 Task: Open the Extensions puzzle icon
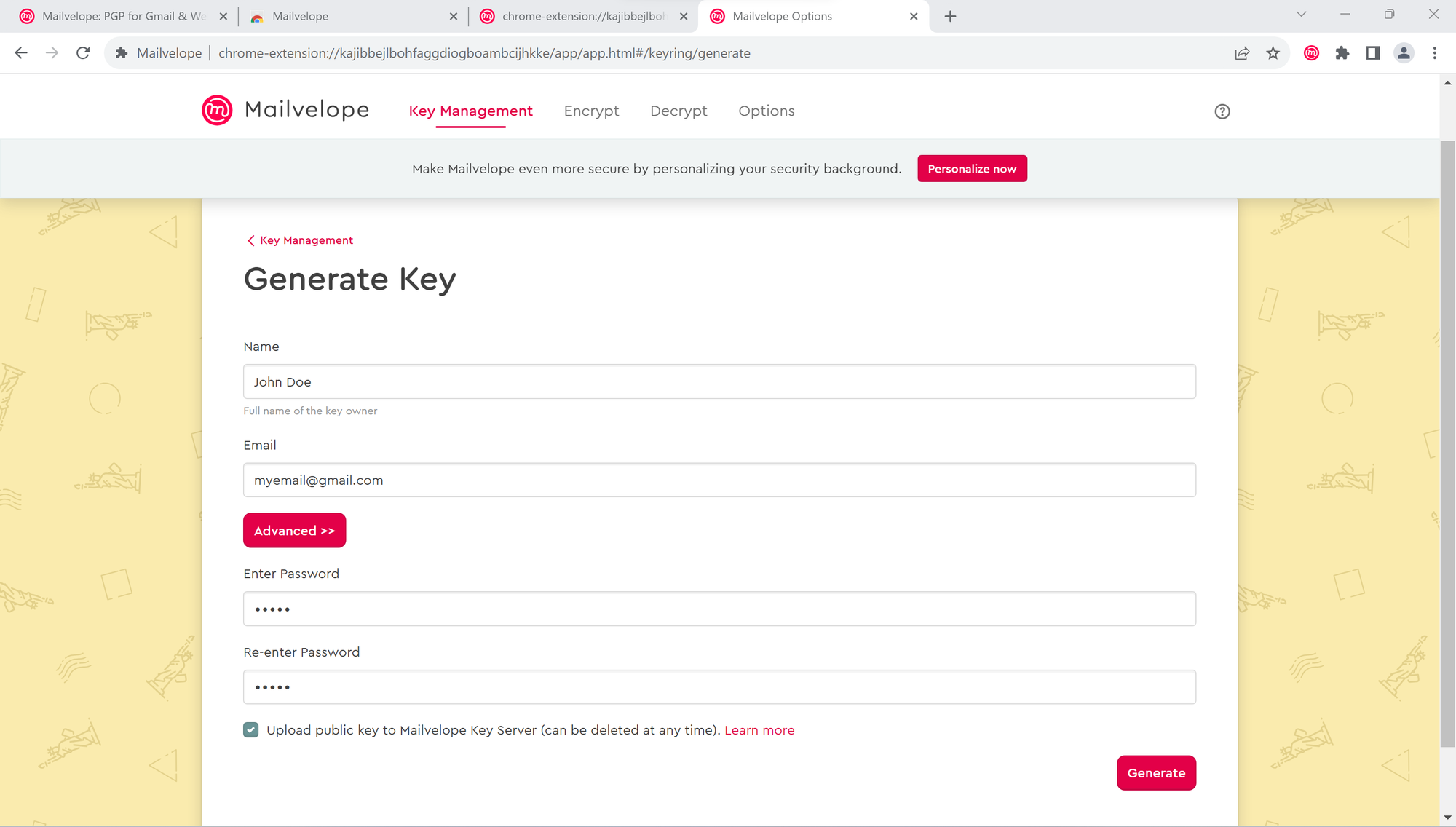tap(1342, 53)
